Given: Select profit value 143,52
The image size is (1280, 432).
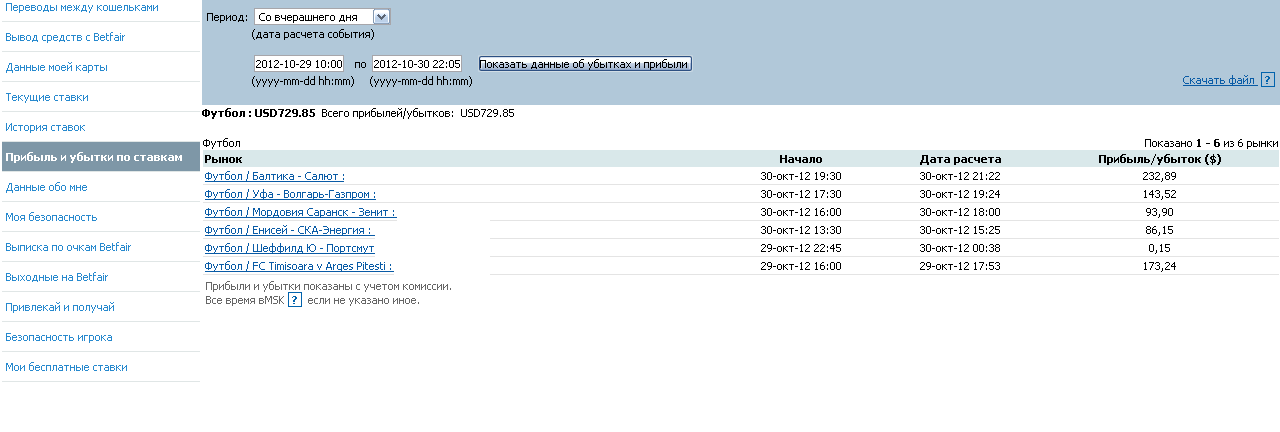Looking at the screenshot, I should pyautogui.click(x=1160, y=194).
